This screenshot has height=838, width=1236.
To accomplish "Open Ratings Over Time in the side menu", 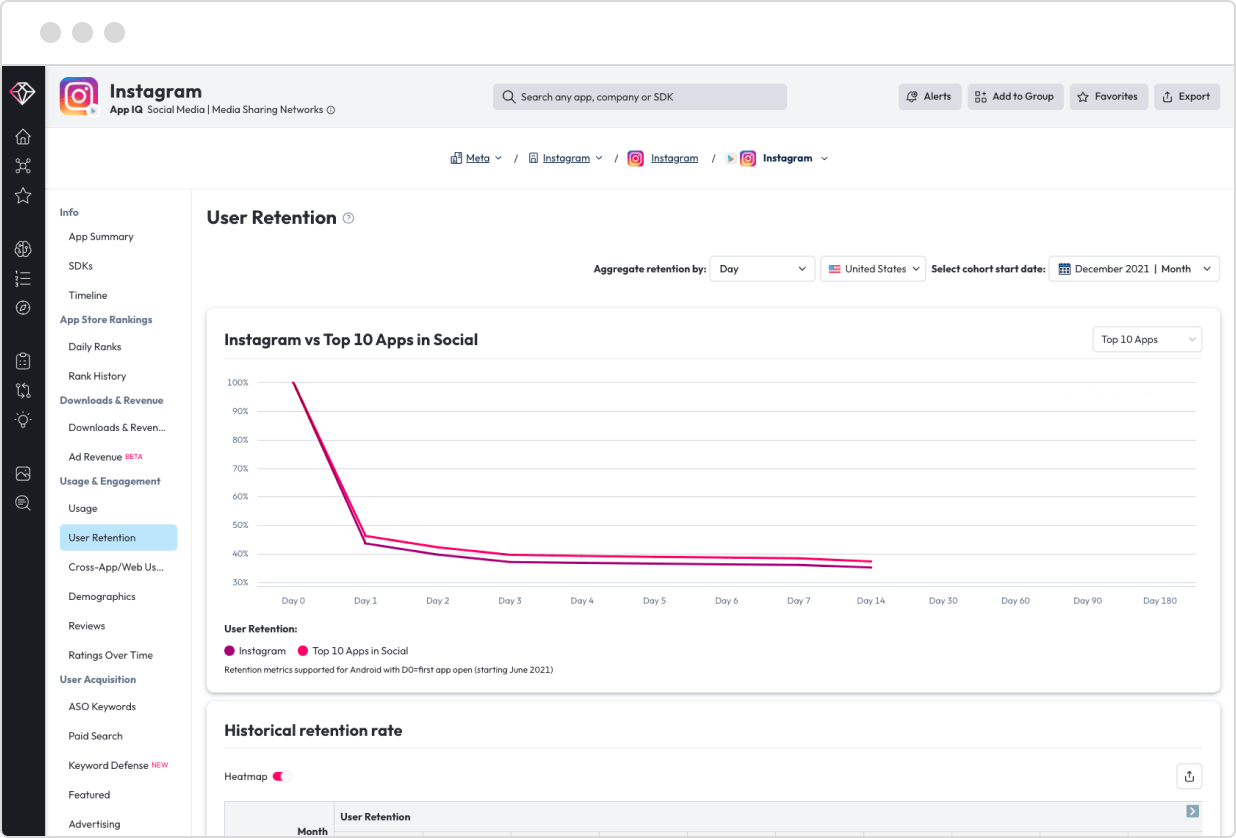I will (111, 656).
